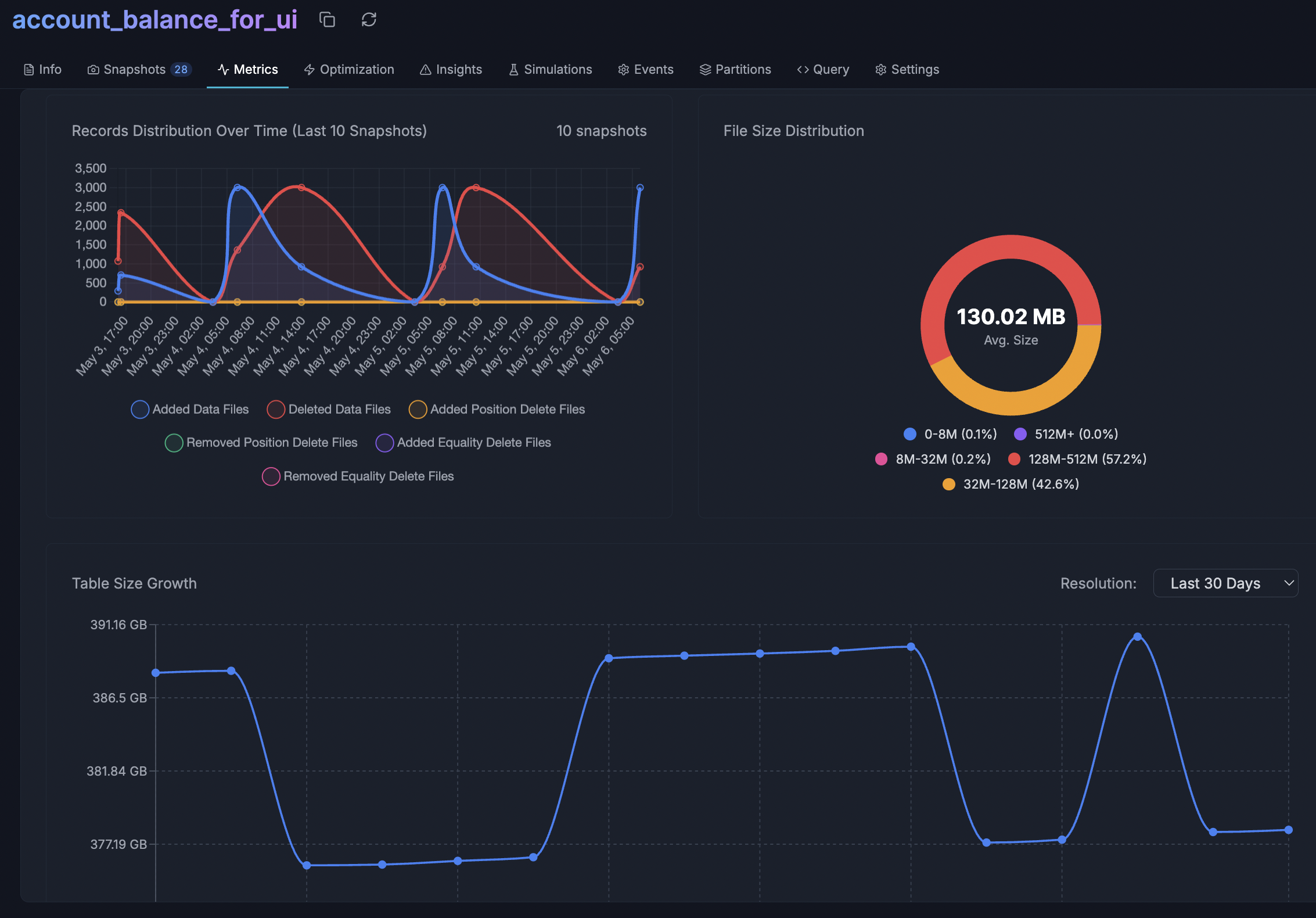
Task: Click the account_balance_for_ui table title
Action: (155, 20)
